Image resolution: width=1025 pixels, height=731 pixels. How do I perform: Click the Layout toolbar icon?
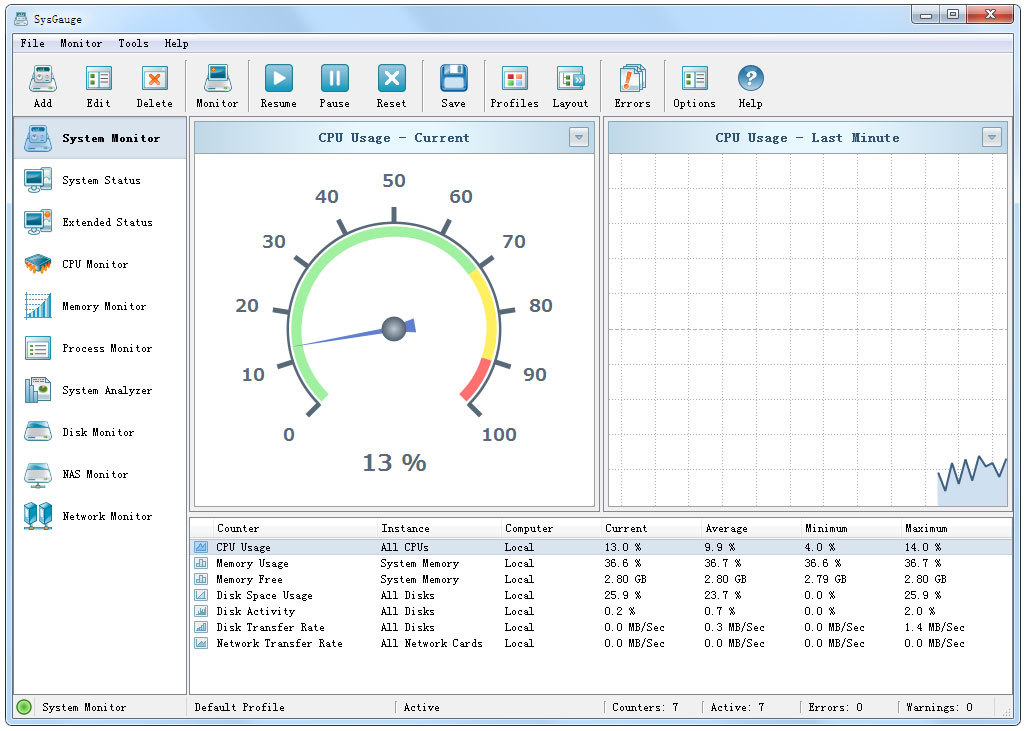[570, 80]
